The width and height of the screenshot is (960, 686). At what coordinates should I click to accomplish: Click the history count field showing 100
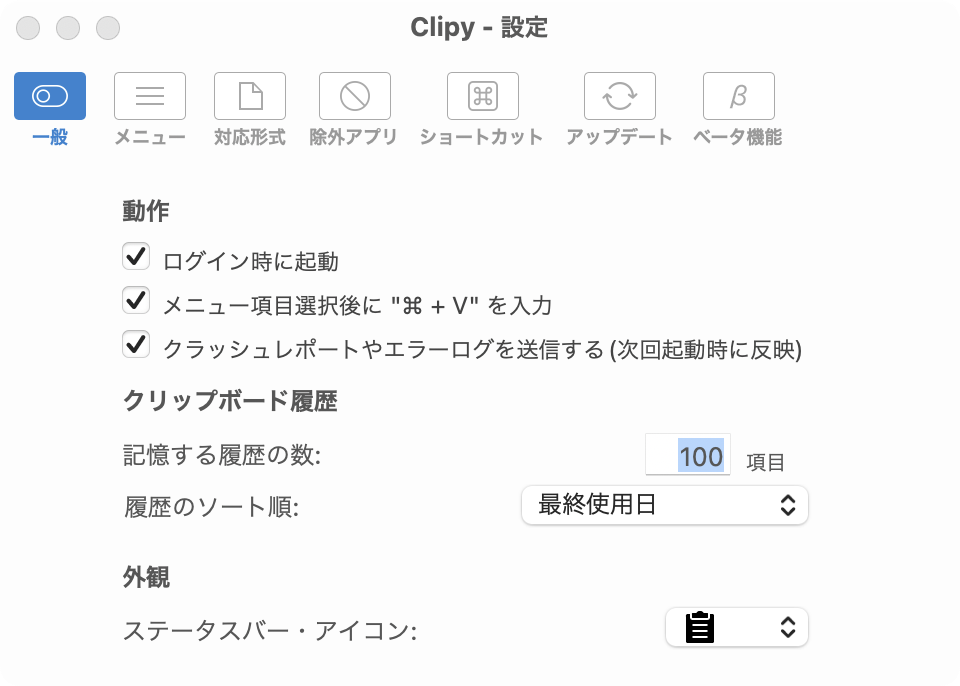(x=688, y=456)
